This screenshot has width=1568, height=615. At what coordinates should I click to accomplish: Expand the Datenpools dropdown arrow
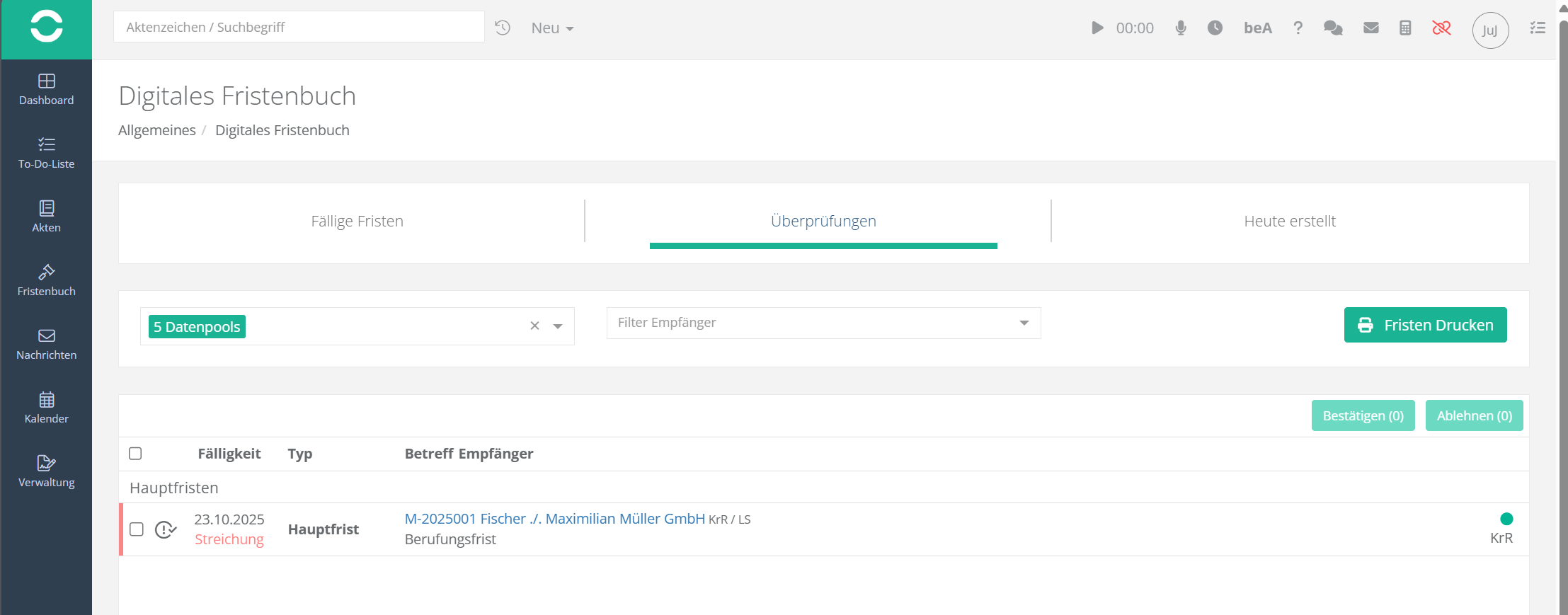point(558,326)
